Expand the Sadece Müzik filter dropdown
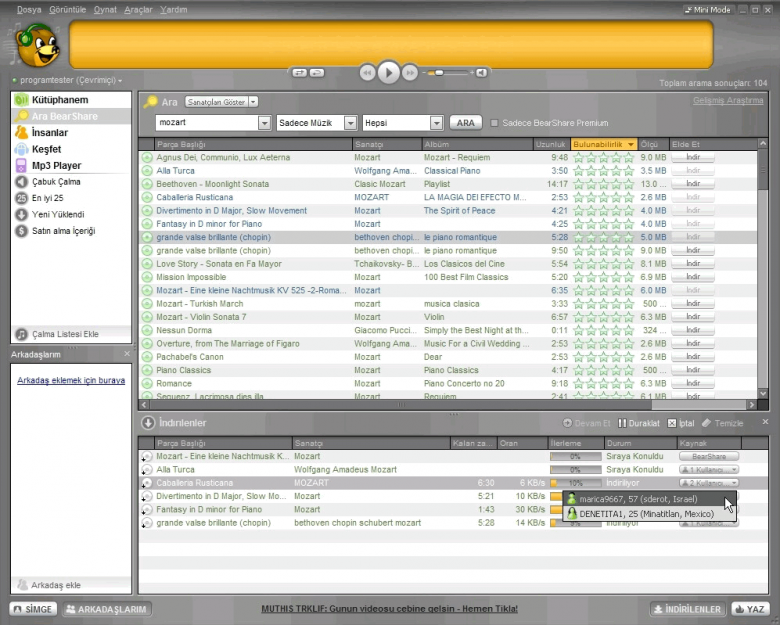The width and height of the screenshot is (780, 625). pos(350,122)
